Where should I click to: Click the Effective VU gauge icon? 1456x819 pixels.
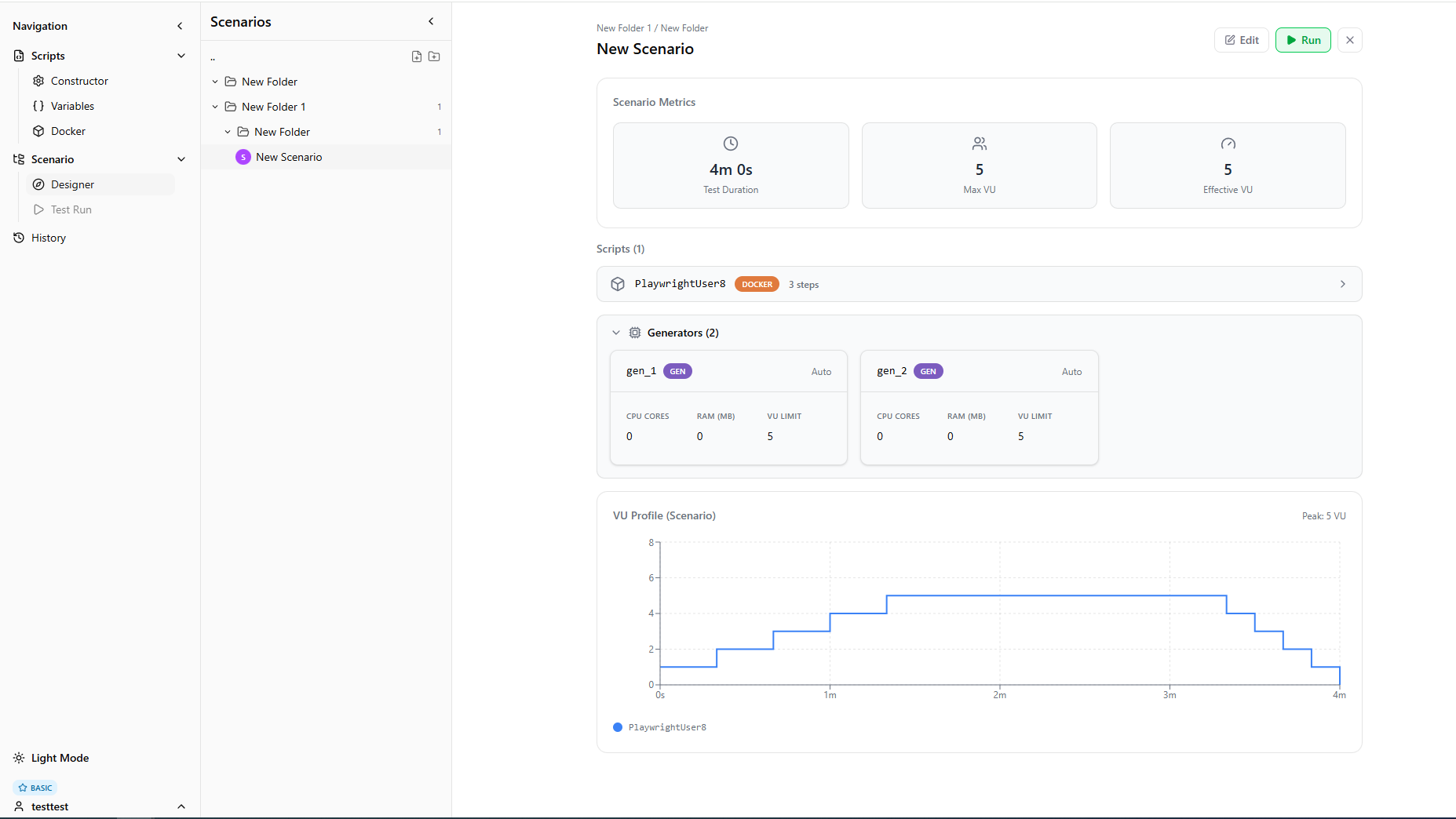(1228, 144)
